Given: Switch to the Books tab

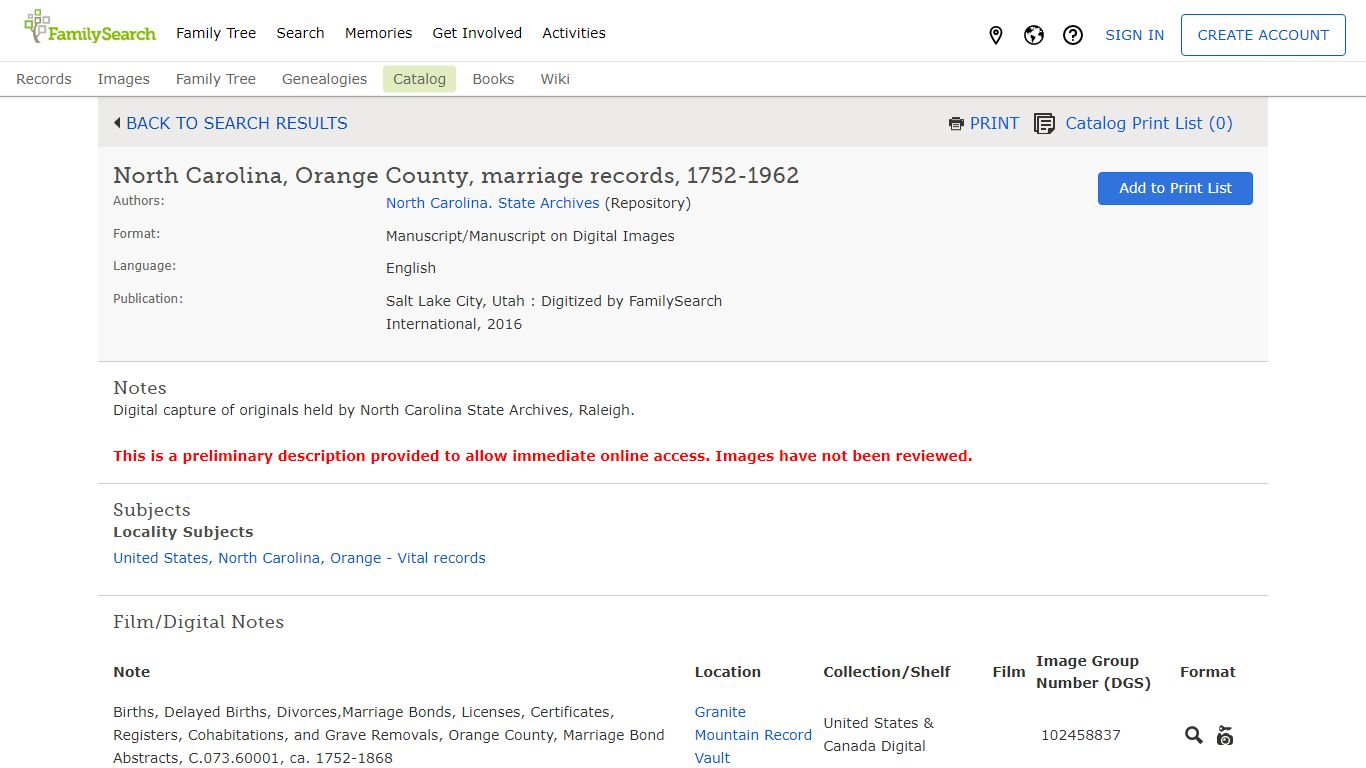Looking at the screenshot, I should coord(493,79).
